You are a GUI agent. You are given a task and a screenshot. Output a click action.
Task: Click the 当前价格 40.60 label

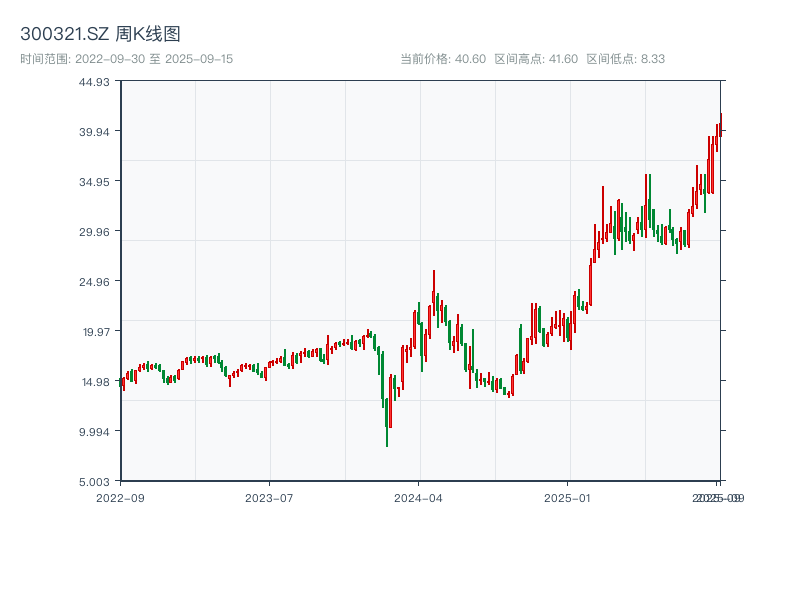(443, 59)
